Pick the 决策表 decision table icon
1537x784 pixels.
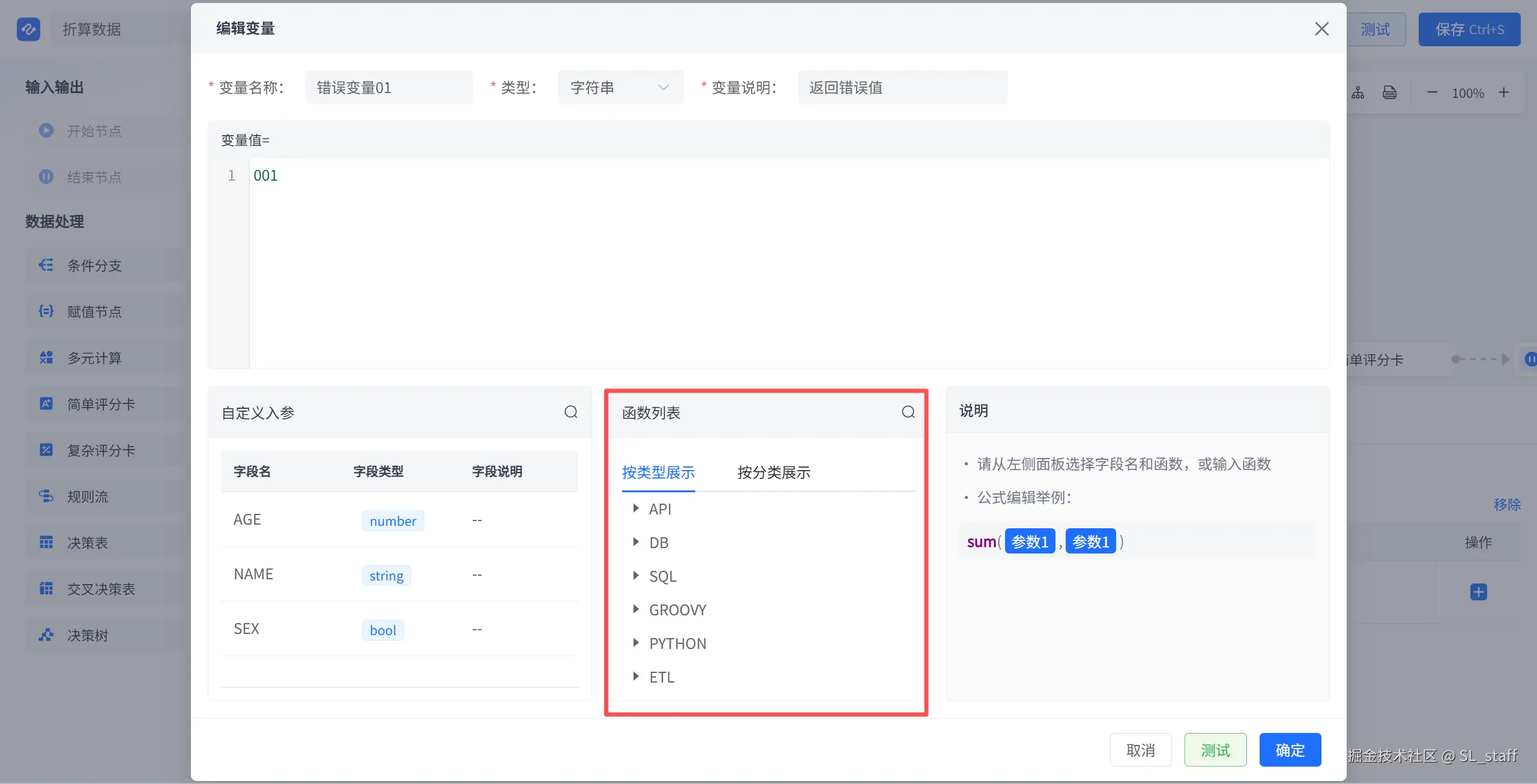(46, 542)
